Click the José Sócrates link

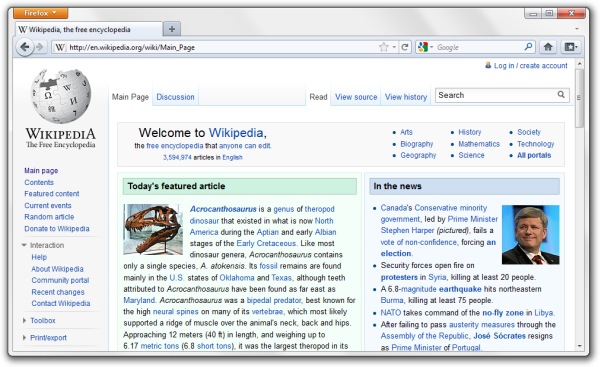pos(499,336)
